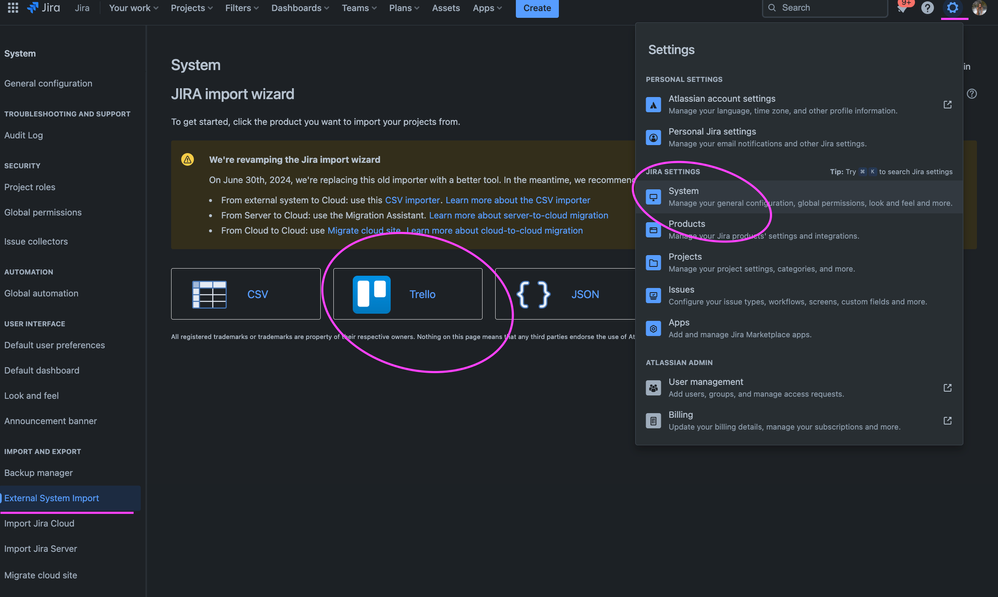Open Import Jira Cloud in sidebar
This screenshot has width=998, height=597.
click(39, 524)
